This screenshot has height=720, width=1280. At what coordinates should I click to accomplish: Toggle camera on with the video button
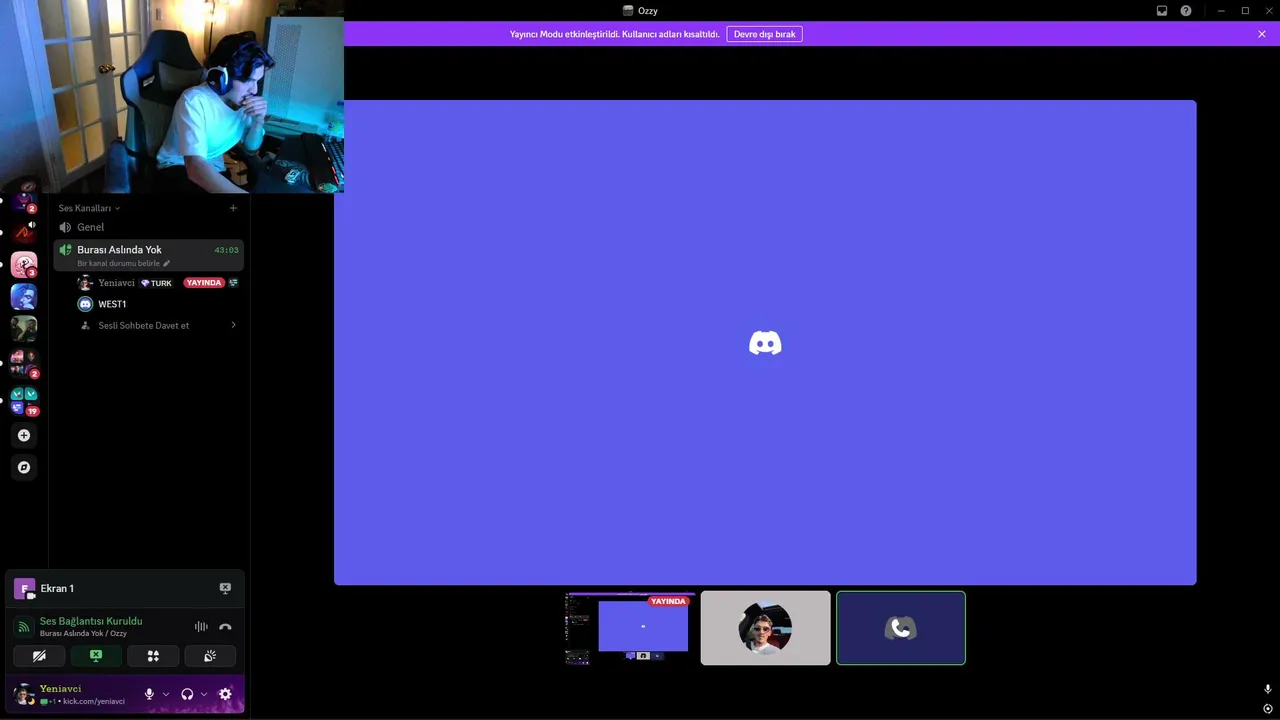[x=39, y=656]
